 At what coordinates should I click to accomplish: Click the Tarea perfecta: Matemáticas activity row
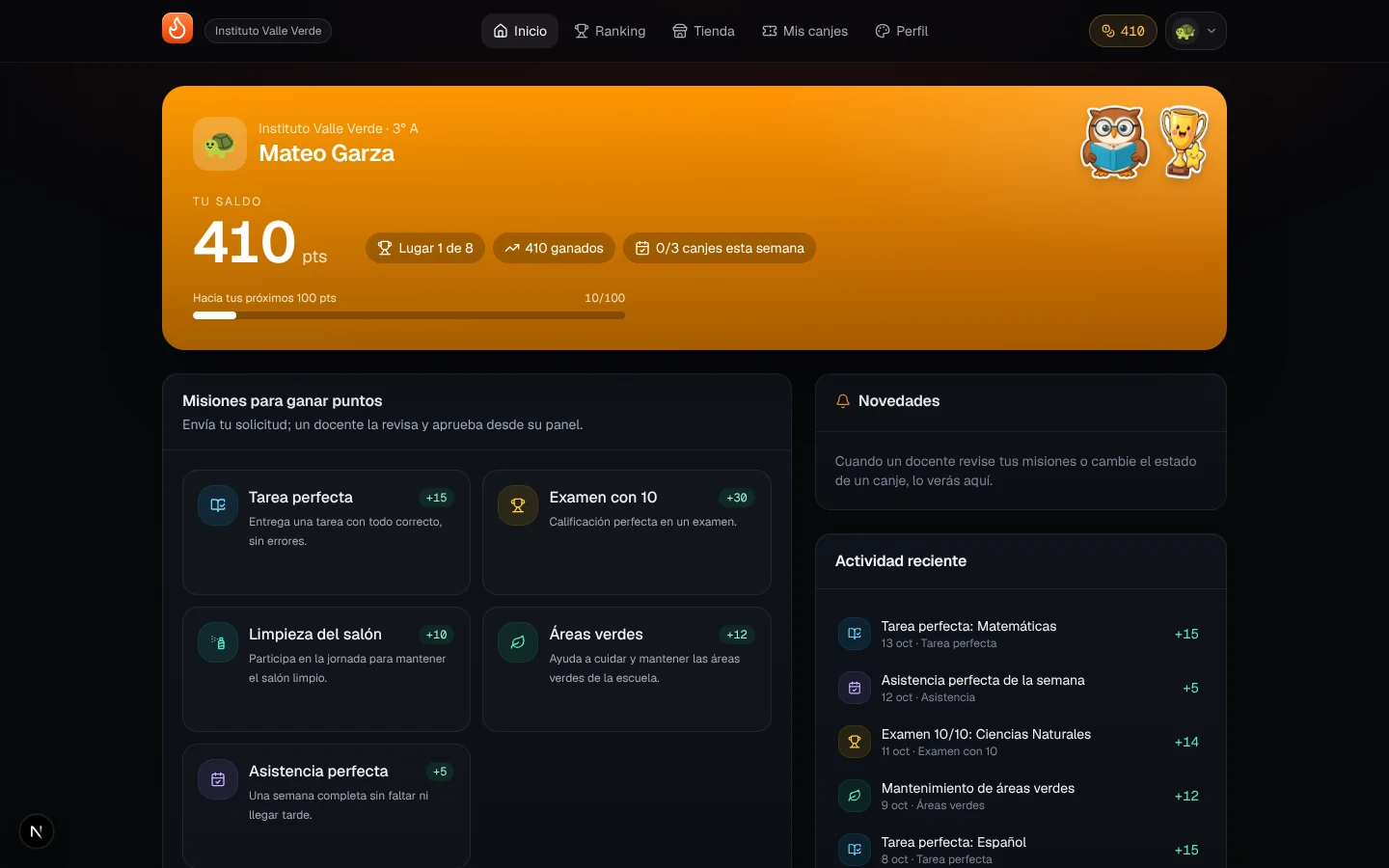[1021, 634]
